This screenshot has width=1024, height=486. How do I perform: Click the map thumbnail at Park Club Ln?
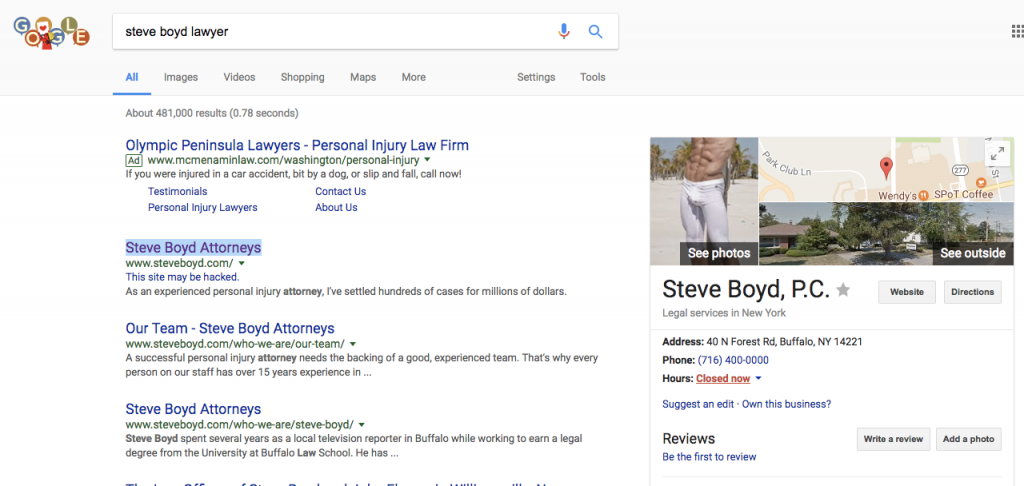[x=886, y=169]
